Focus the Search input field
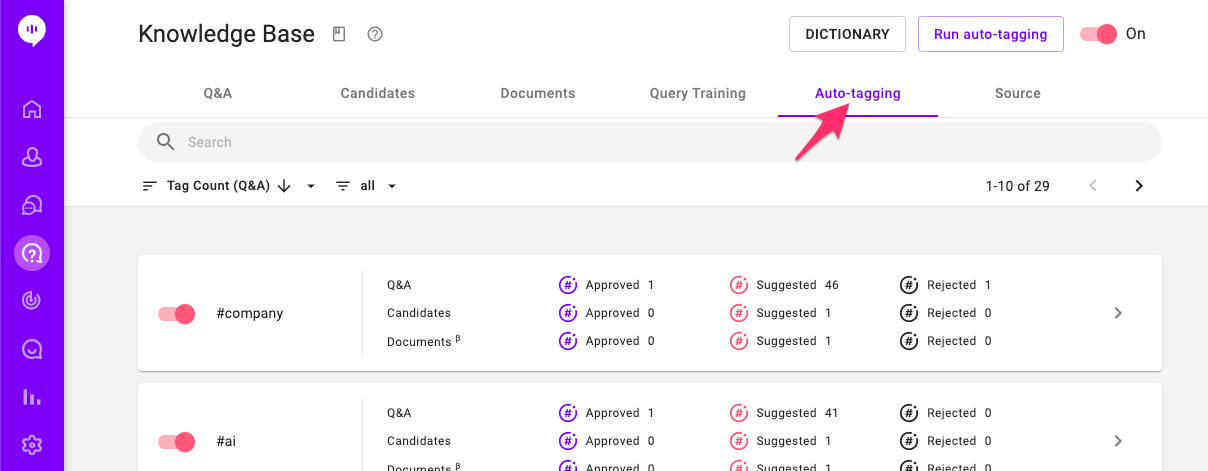This screenshot has width=1208, height=471. point(650,142)
